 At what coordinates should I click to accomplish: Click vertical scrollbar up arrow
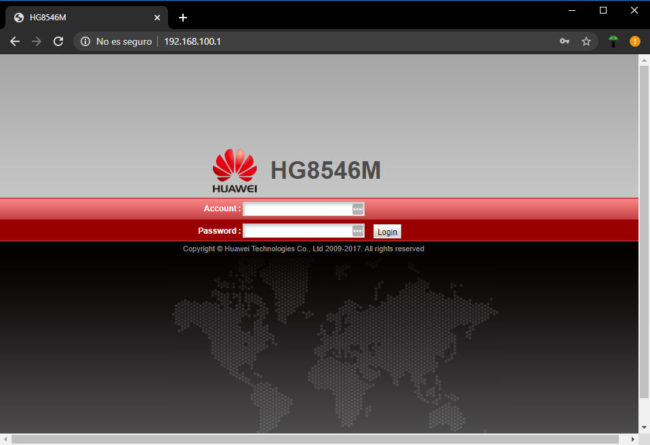tap(644, 61)
